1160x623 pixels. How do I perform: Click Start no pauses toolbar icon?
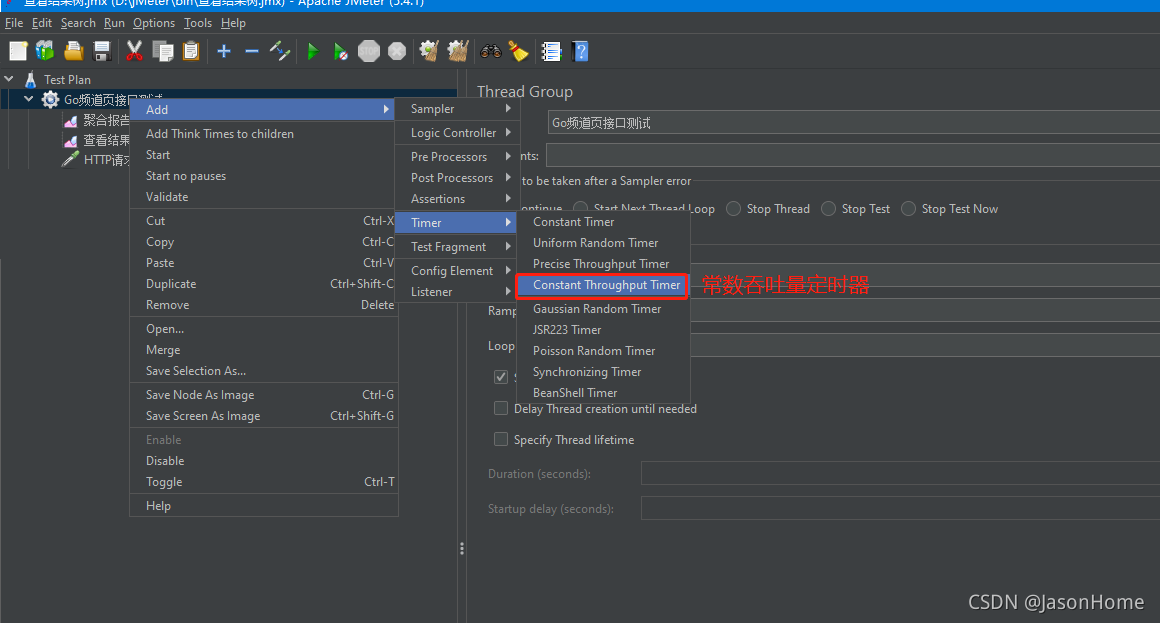coord(340,51)
